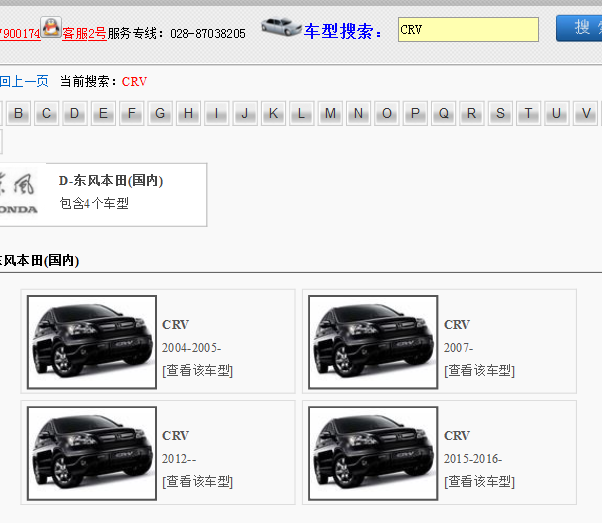Focus the CRV search input field
Screen dimensions: 602x523
click(x=468, y=30)
